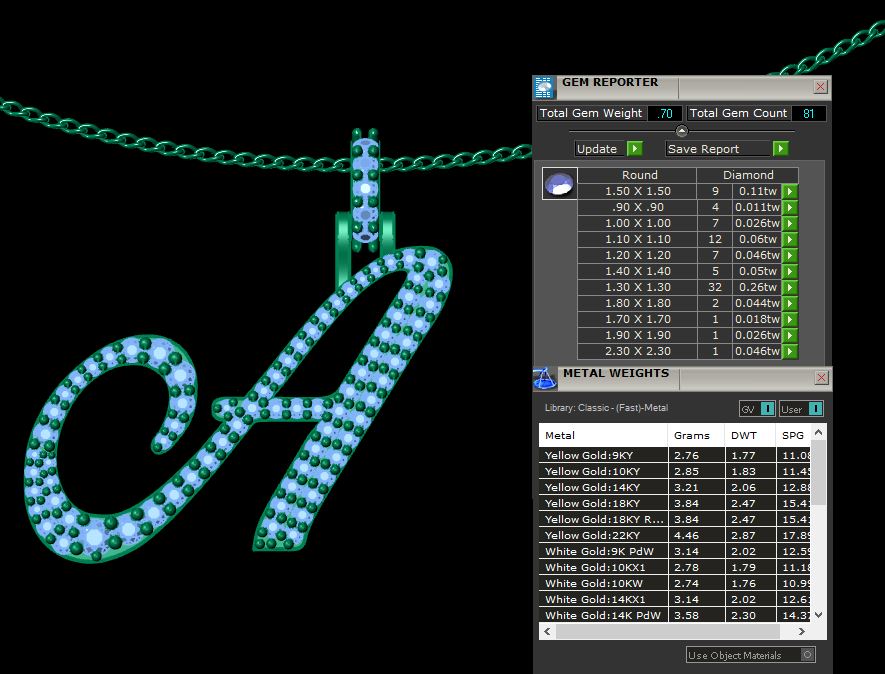Select the White Gold:14K PdW row
Screen dimensions: 885x674
point(675,615)
